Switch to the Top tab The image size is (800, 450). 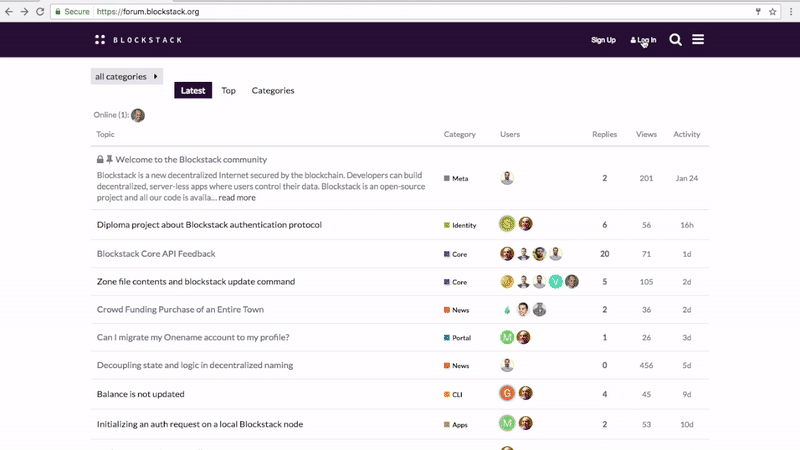pos(228,90)
